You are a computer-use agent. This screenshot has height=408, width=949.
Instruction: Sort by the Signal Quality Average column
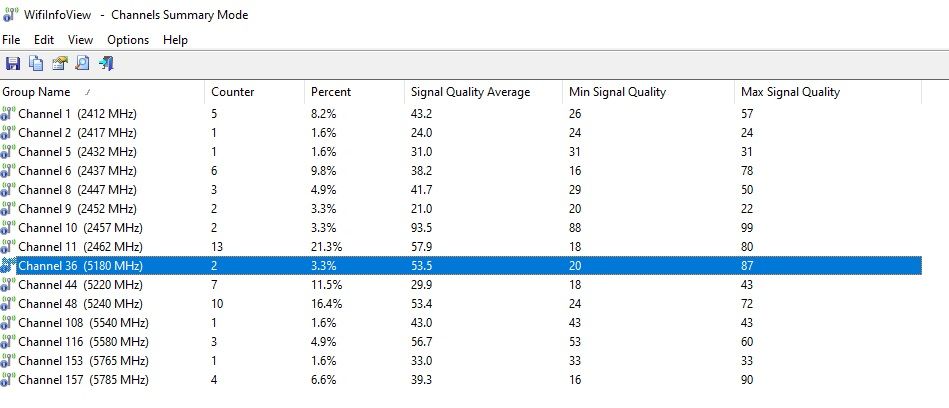[470, 92]
